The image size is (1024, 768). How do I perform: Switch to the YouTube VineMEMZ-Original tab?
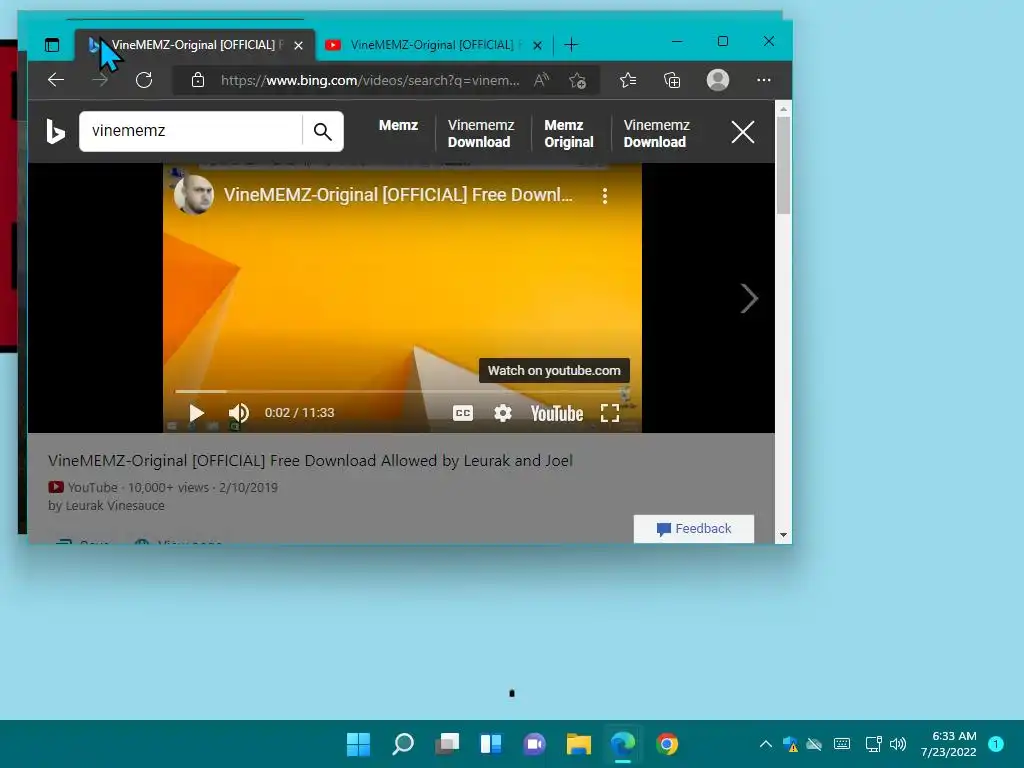[x=432, y=45]
